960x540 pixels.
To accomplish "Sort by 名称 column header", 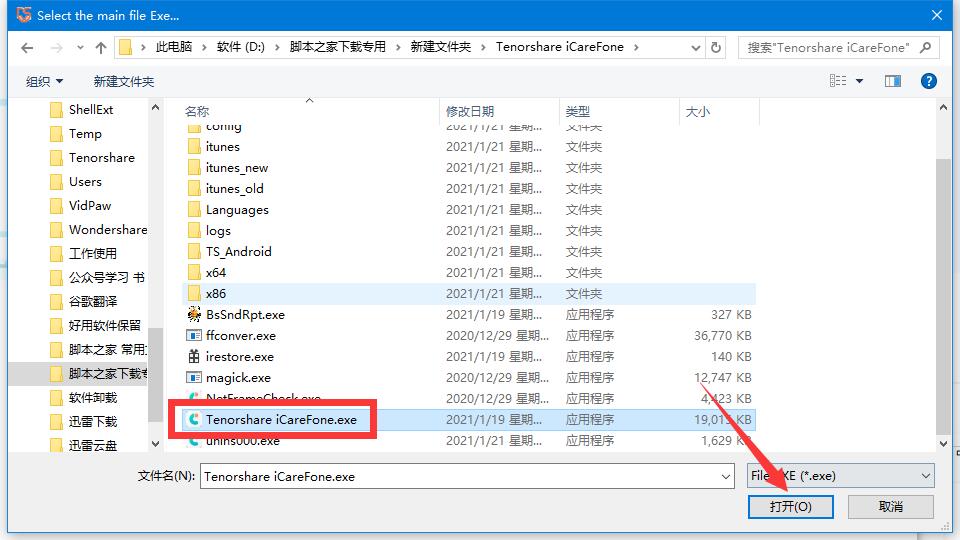I will 197,111.
